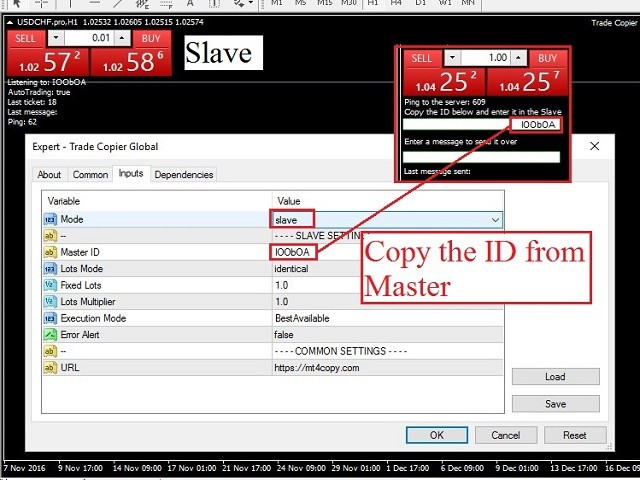Decrease slave chart volume with down arrow
The height and width of the screenshot is (480, 640).
pyautogui.click(x=56, y=38)
